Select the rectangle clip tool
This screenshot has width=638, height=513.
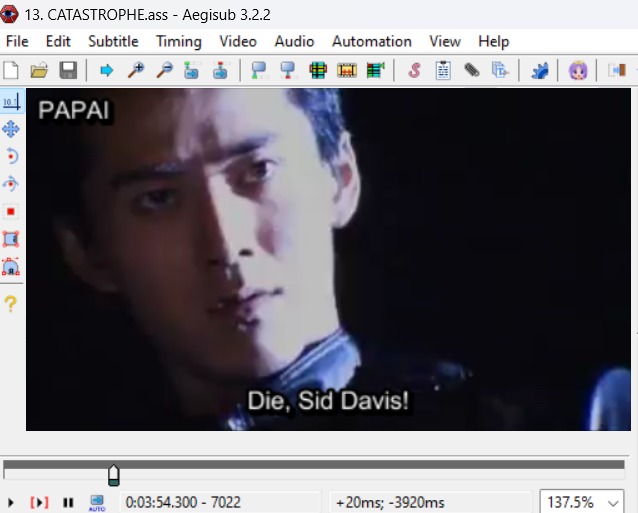click(x=11, y=239)
